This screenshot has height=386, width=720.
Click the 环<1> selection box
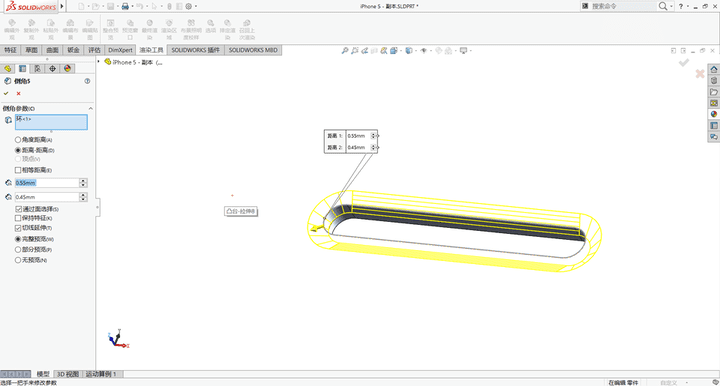click(x=51, y=122)
